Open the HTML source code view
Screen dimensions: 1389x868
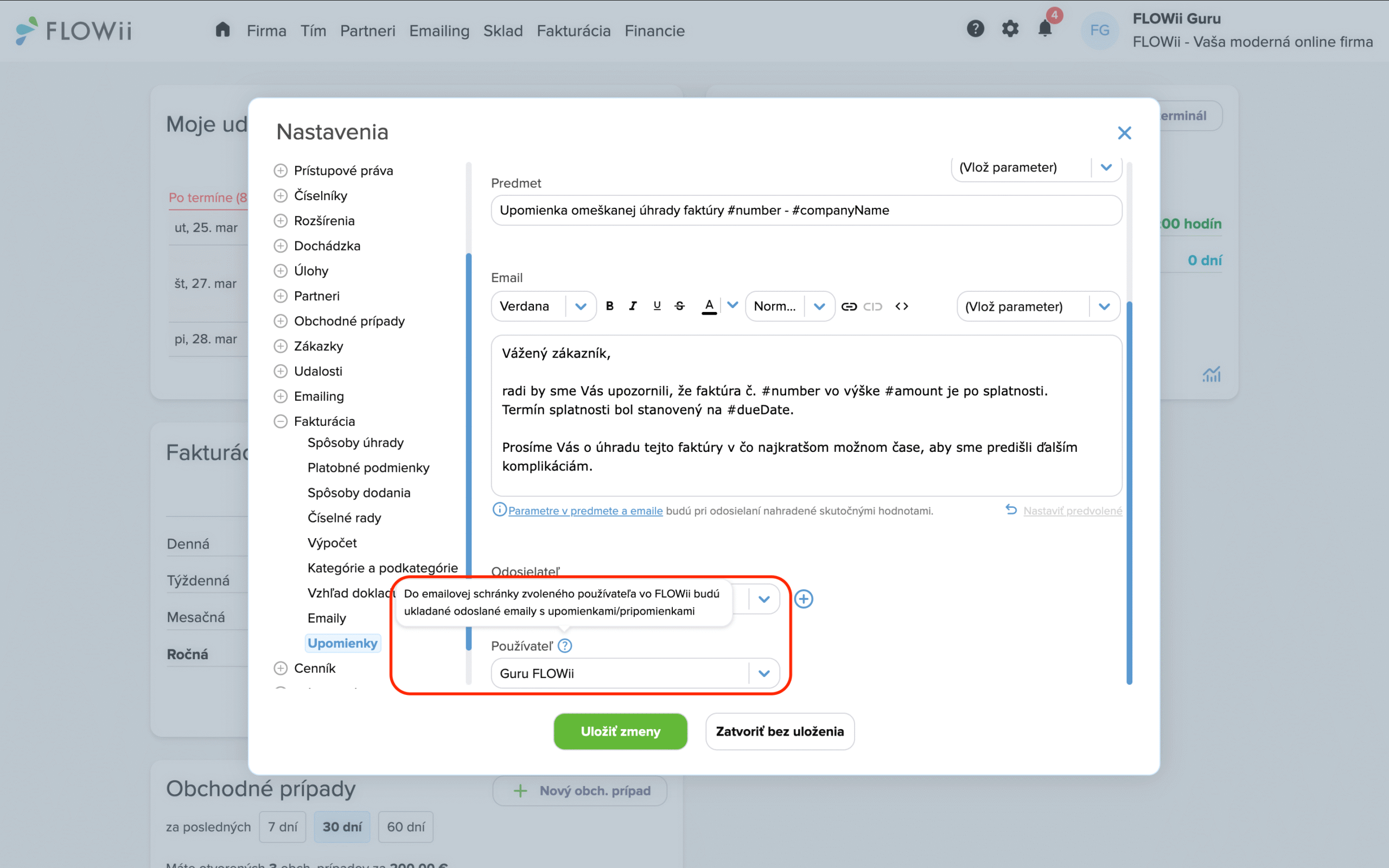(x=901, y=306)
